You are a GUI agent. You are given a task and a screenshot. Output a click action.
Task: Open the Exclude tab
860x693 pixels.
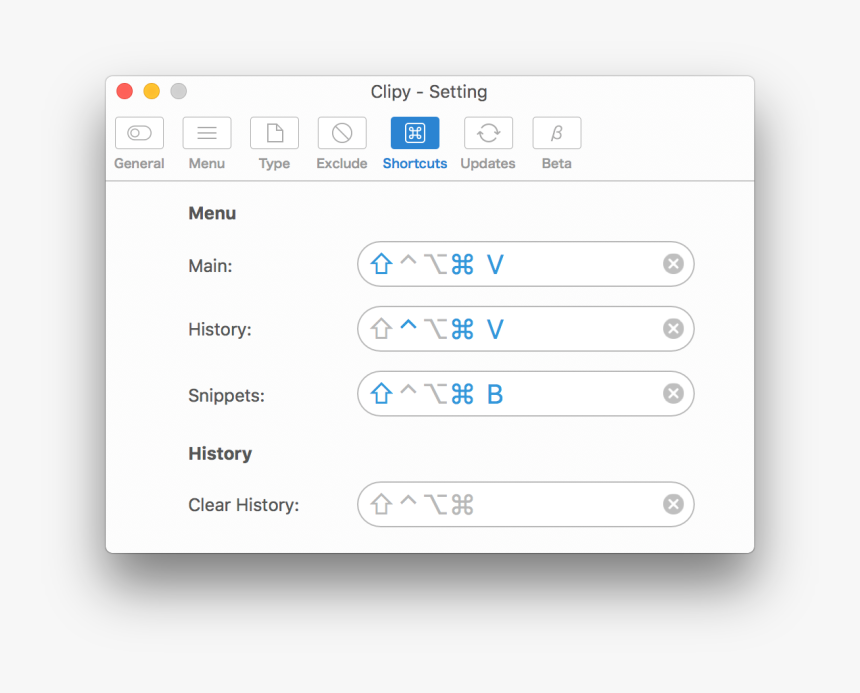[342, 143]
